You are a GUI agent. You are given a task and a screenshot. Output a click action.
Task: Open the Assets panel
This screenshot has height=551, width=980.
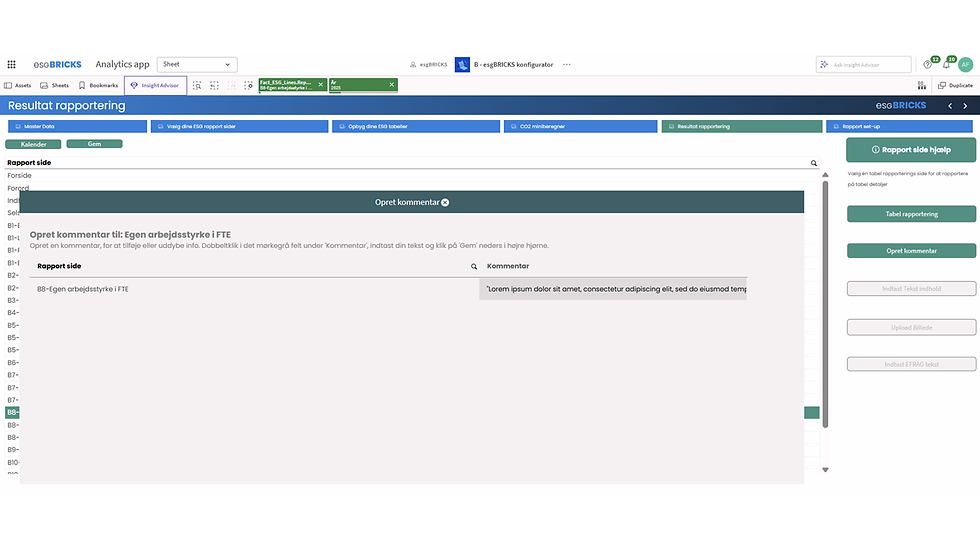18,86
